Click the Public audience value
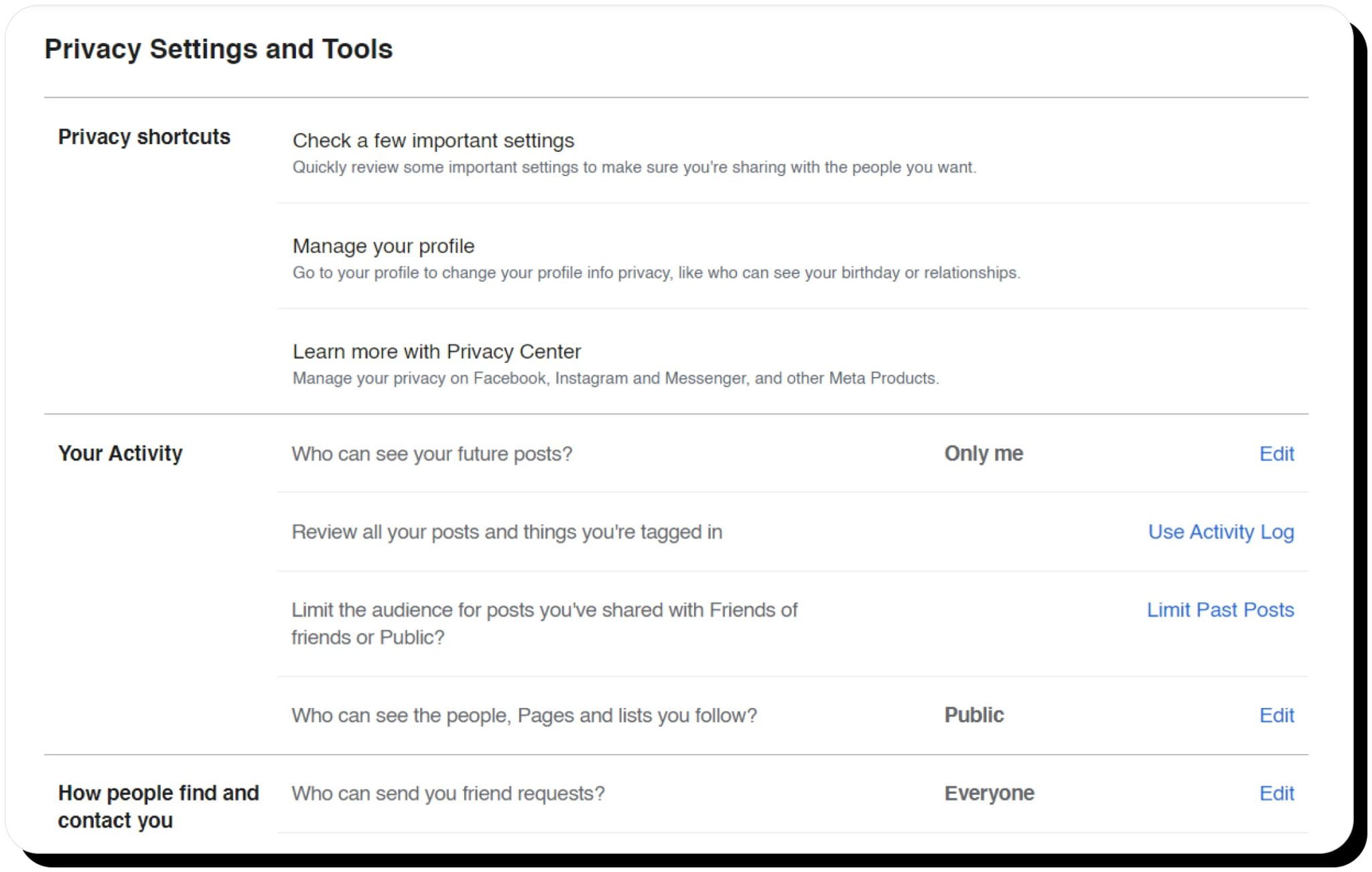This screenshot has height=872, width=1372. tap(973, 715)
